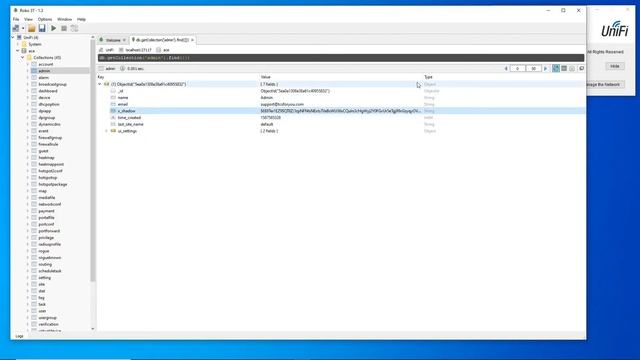This screenshot has width=640, height=360.
Task: Open the connect icon's dropdown arrow
Action: (x=23, y=29)
